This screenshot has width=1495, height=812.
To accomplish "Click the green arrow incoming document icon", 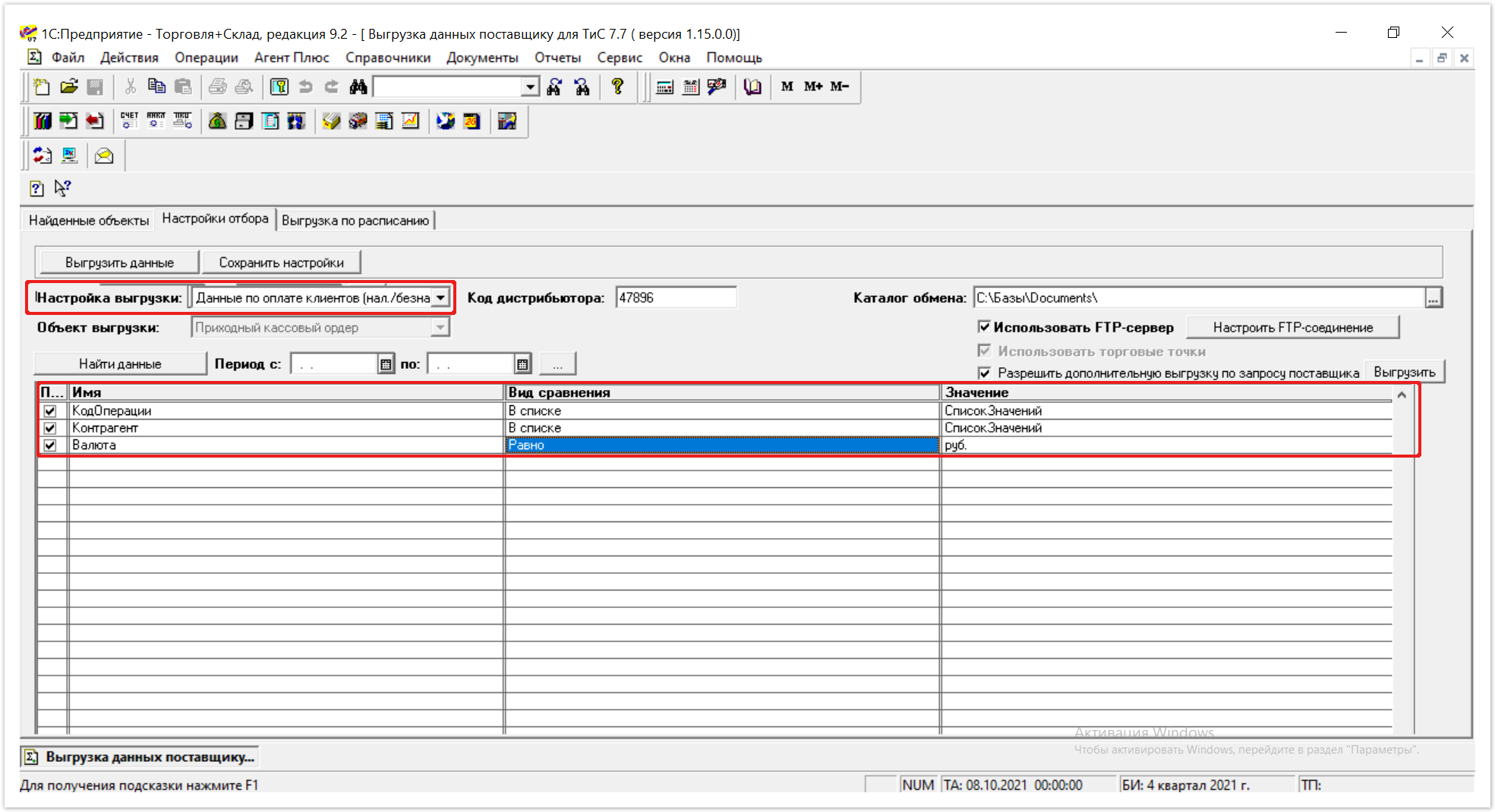I will click(x=68, y=121).
